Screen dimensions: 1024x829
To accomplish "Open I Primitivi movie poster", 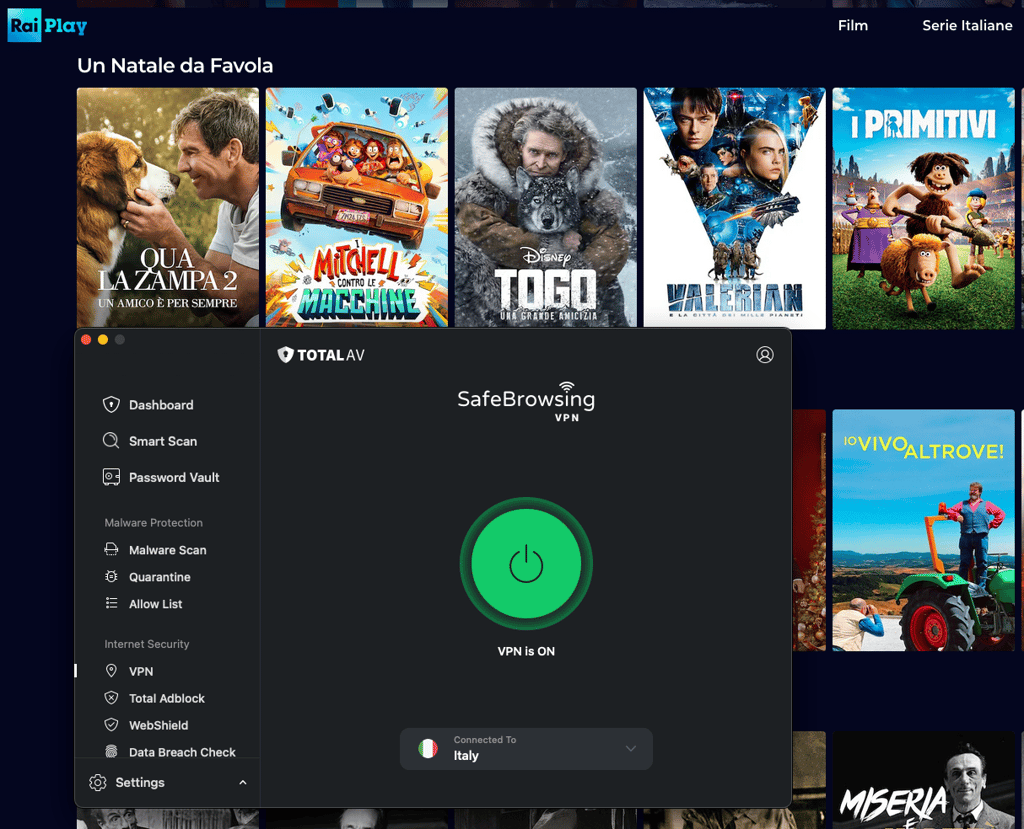I will [923, 208].
